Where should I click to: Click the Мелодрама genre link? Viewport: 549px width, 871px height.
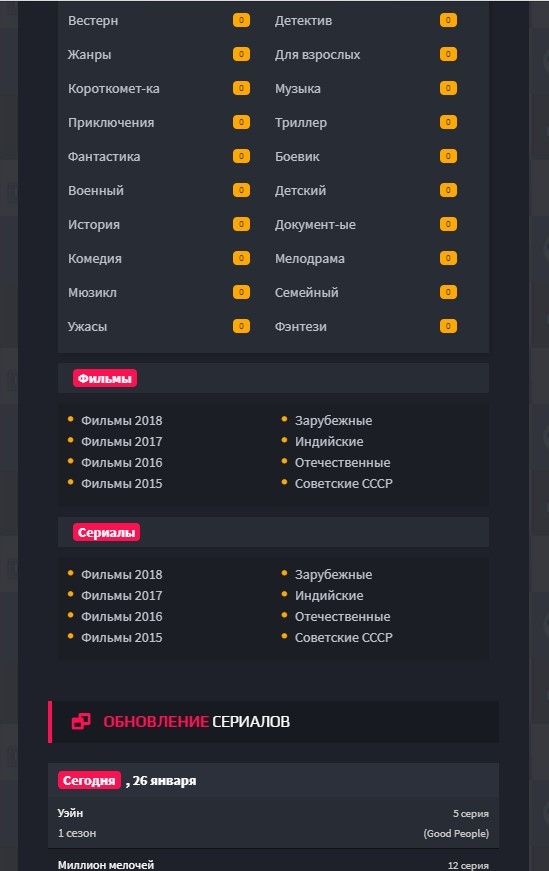(x=310, y=258)
